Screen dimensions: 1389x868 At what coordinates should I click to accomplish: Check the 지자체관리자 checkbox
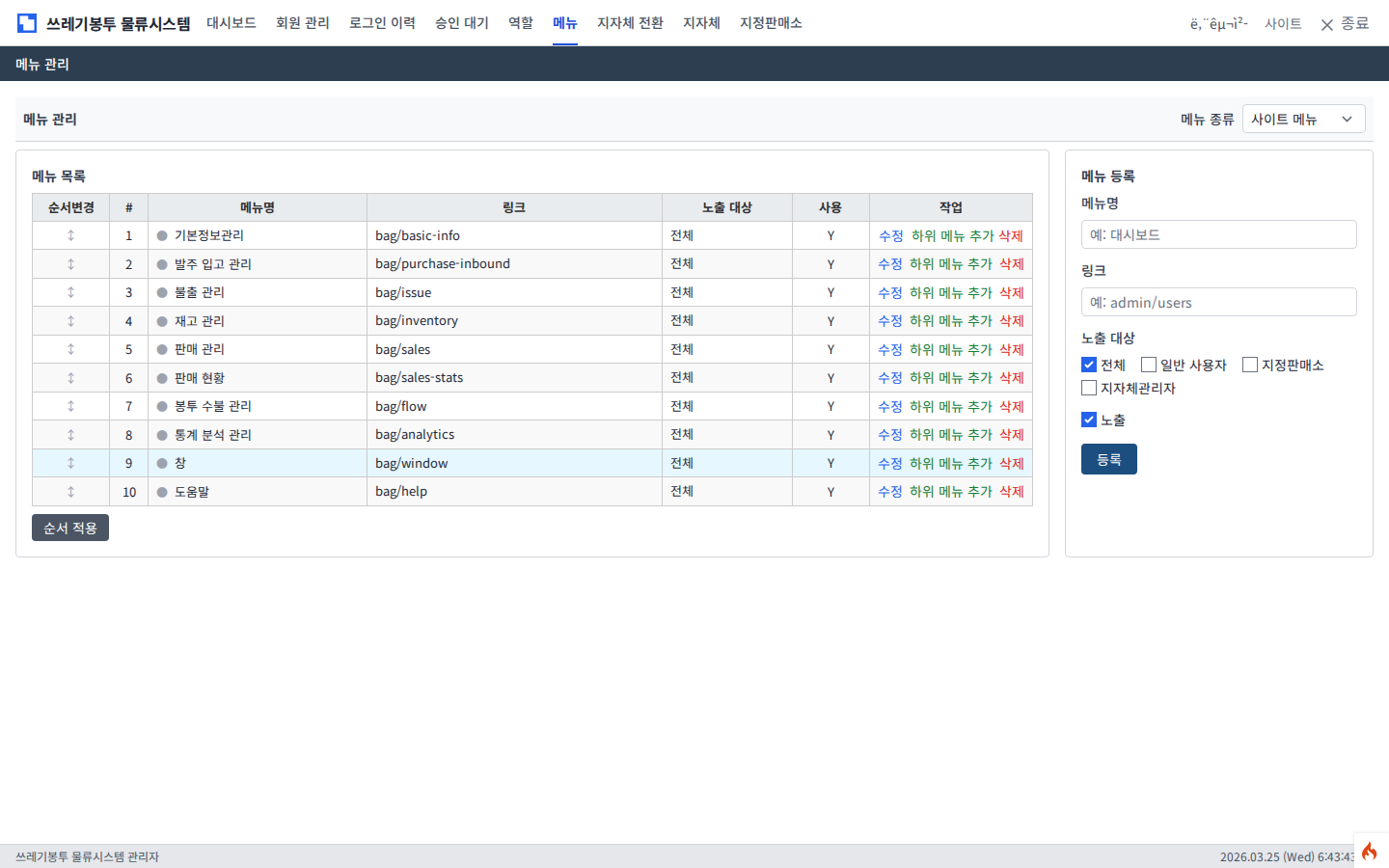tap(1089, 388)
